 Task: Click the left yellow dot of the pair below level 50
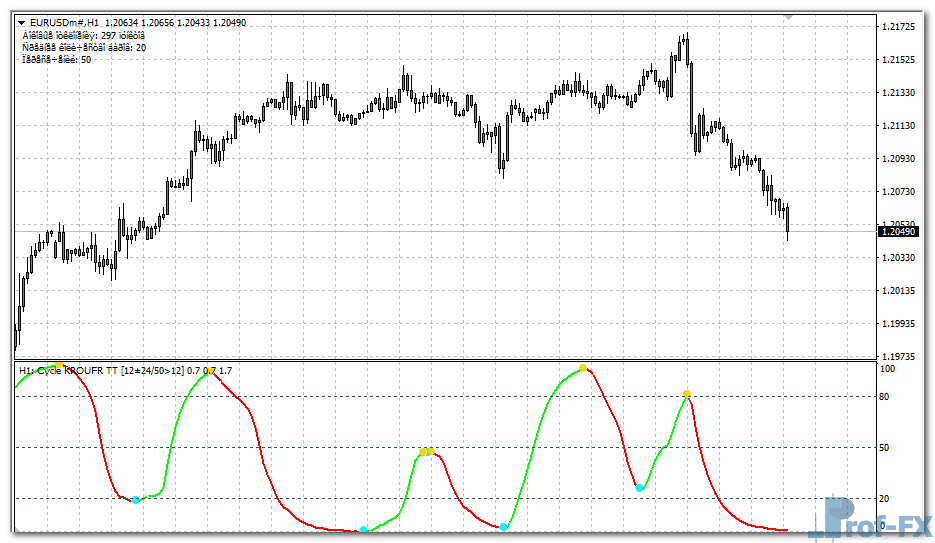click(x=423, y=452)
